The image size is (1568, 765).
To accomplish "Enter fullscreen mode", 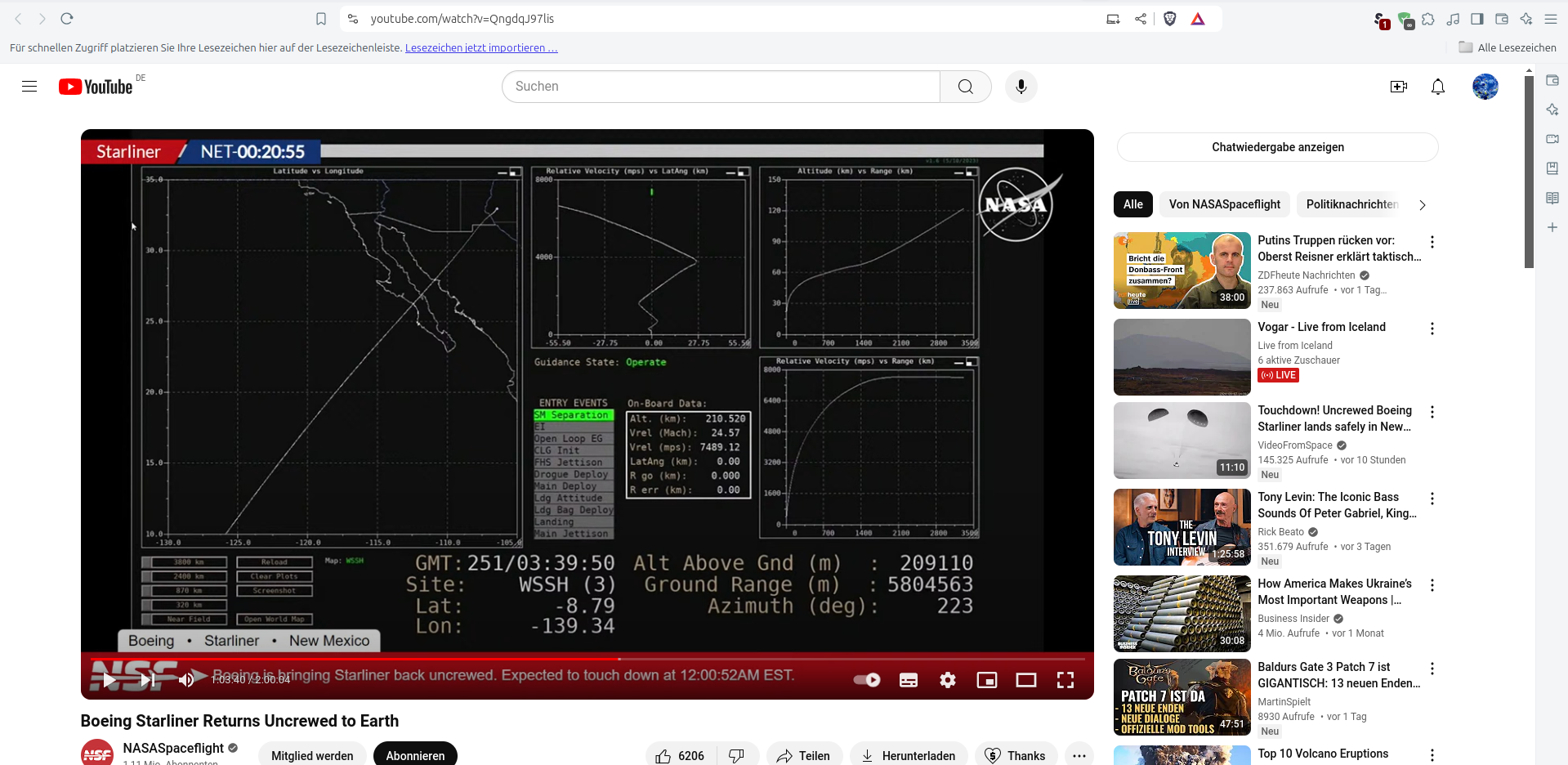I will (1065, 680).
